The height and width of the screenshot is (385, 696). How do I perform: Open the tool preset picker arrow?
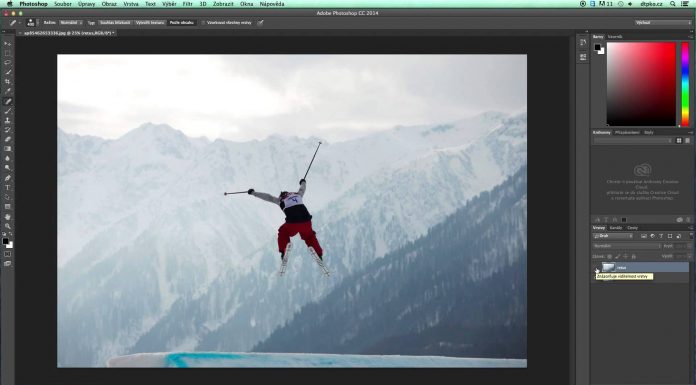[x=20, y=23]
